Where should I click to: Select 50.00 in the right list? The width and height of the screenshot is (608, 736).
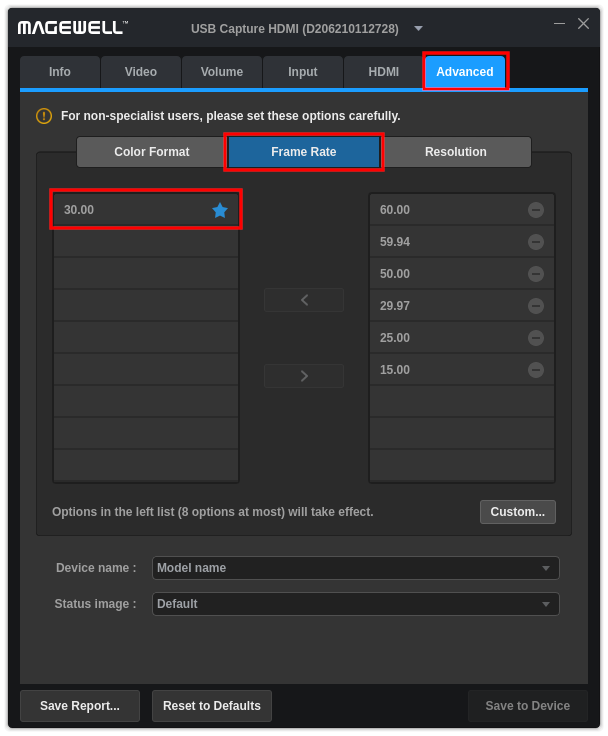[462, 274]
